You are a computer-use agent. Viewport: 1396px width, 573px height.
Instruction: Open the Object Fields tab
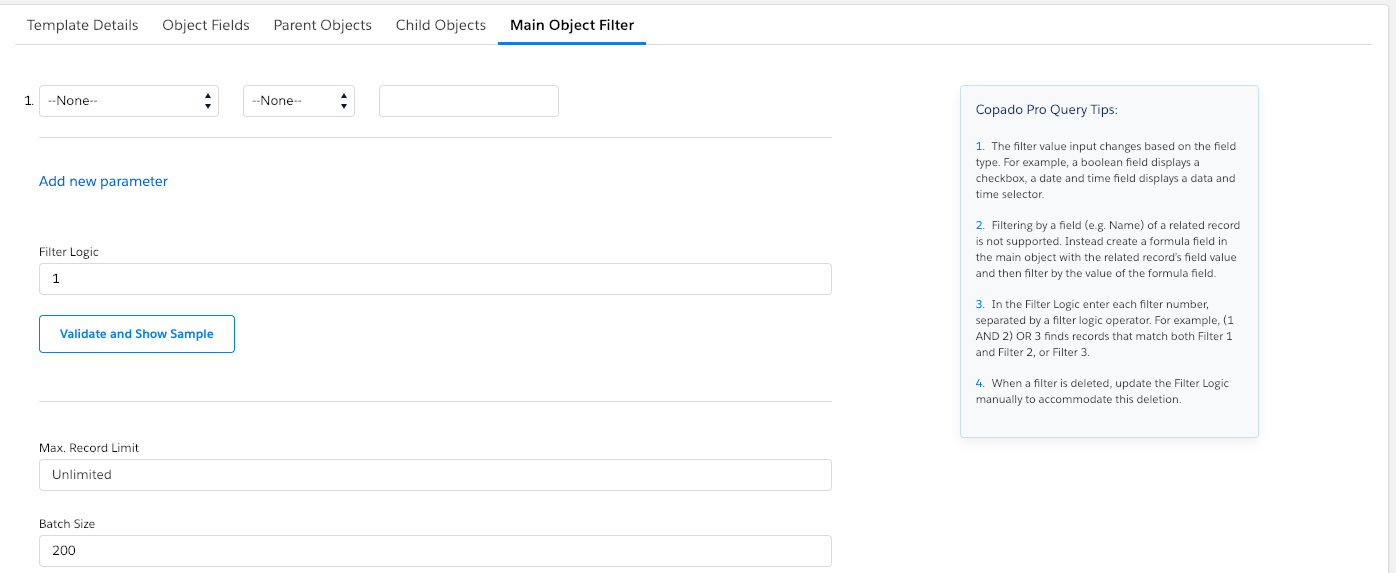[x=206, y=25]
